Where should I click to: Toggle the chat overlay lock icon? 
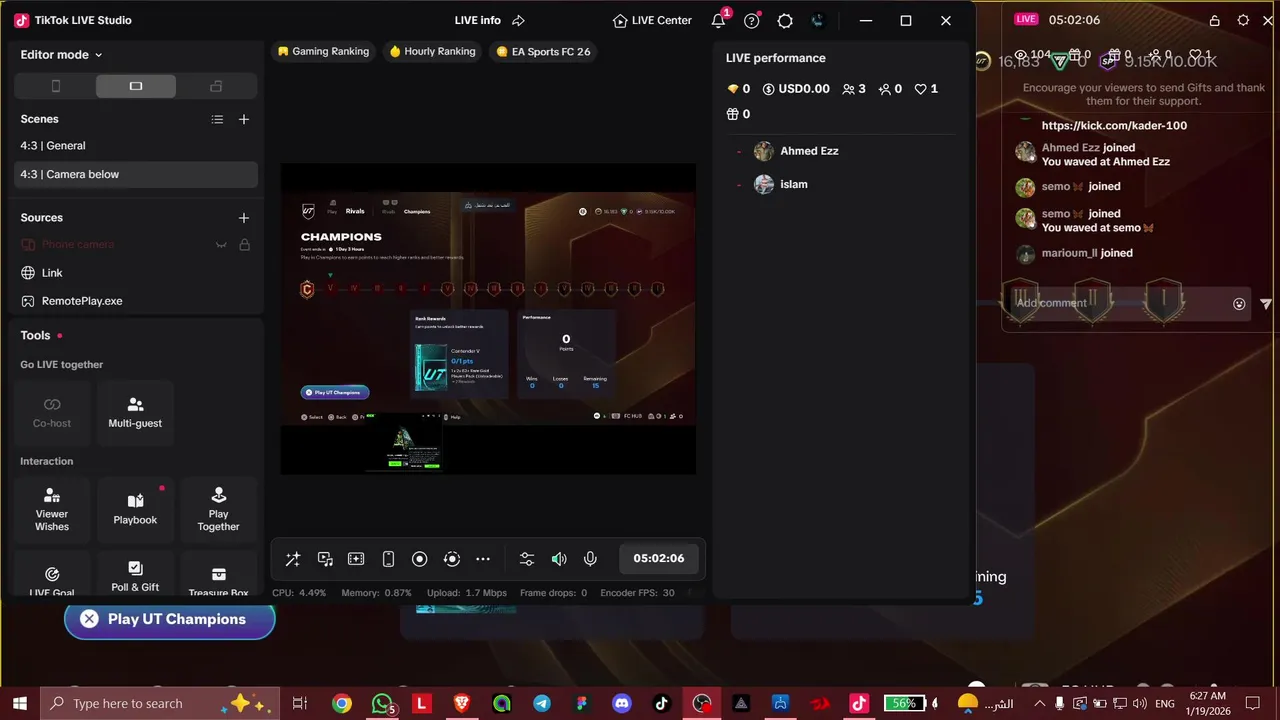point(1214,20)
